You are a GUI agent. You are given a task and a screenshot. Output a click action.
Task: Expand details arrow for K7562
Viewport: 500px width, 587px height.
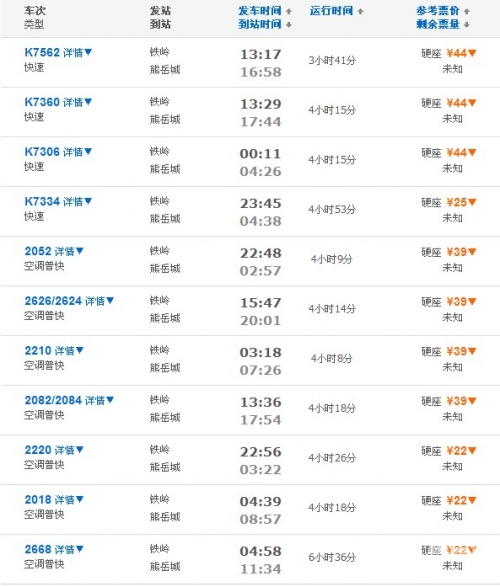(x=88, y=52)
